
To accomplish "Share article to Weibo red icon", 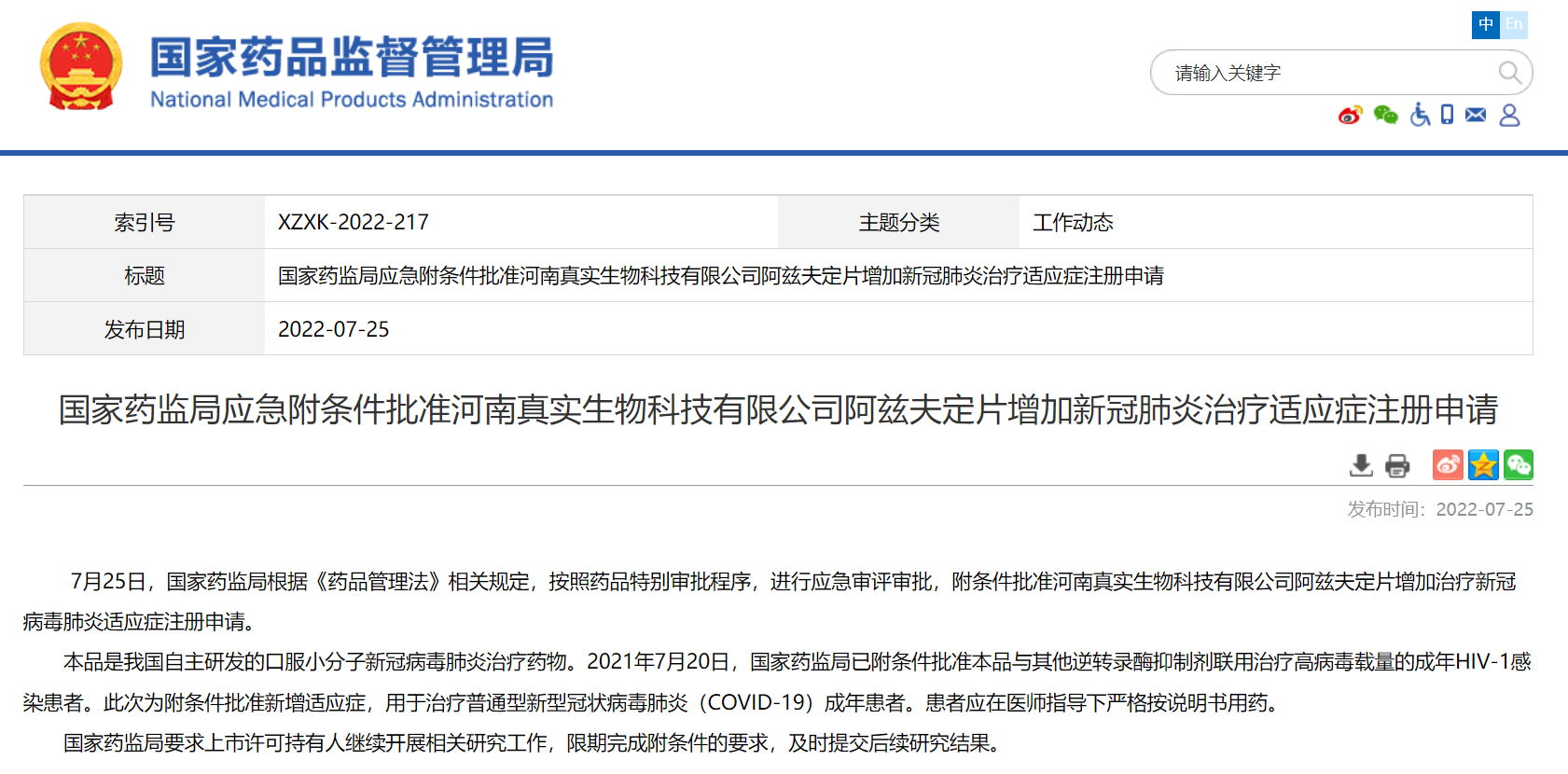I will (1448, 464).
